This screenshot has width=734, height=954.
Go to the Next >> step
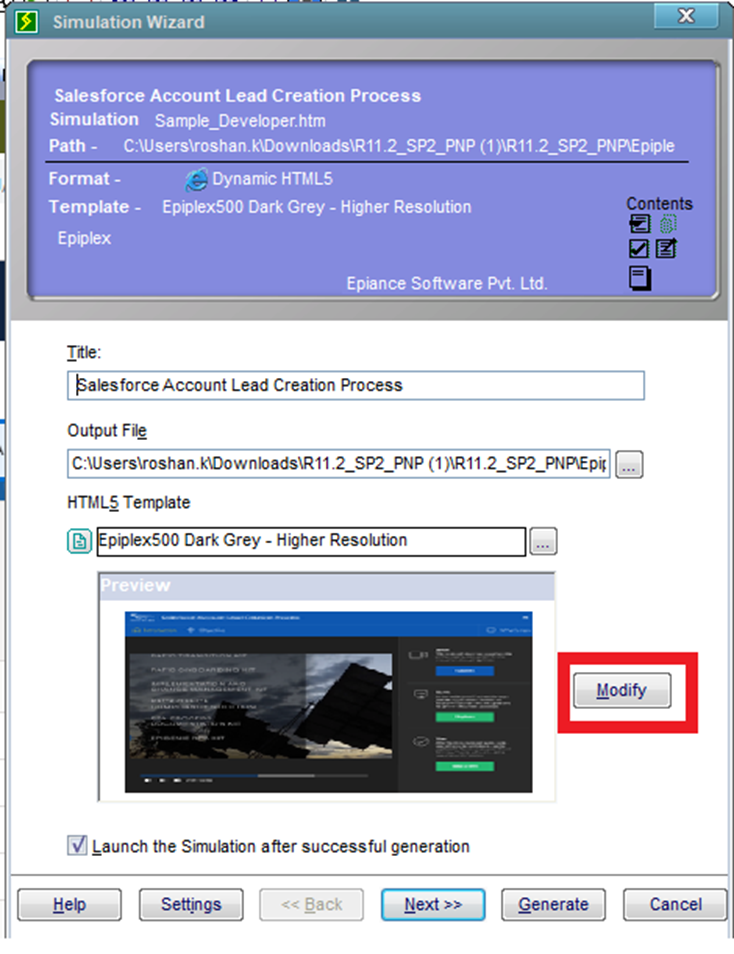[x=433, y=905]
